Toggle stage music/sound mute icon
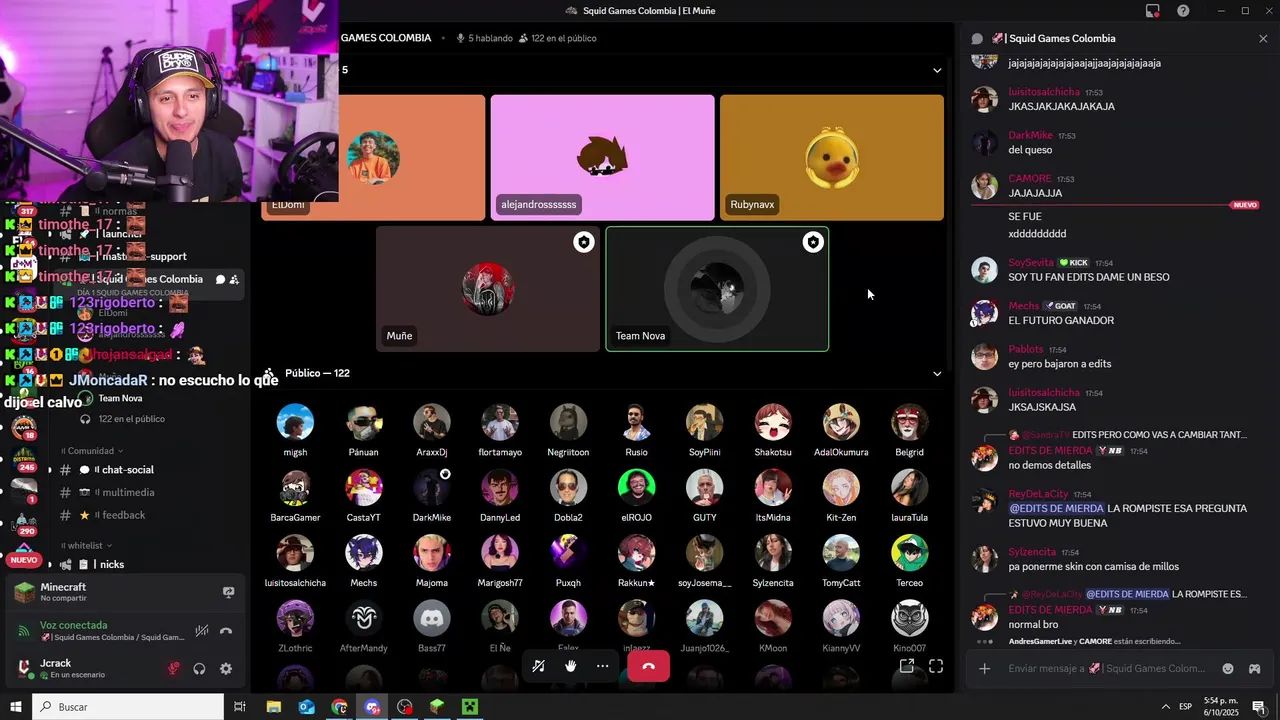 (538, 666)
